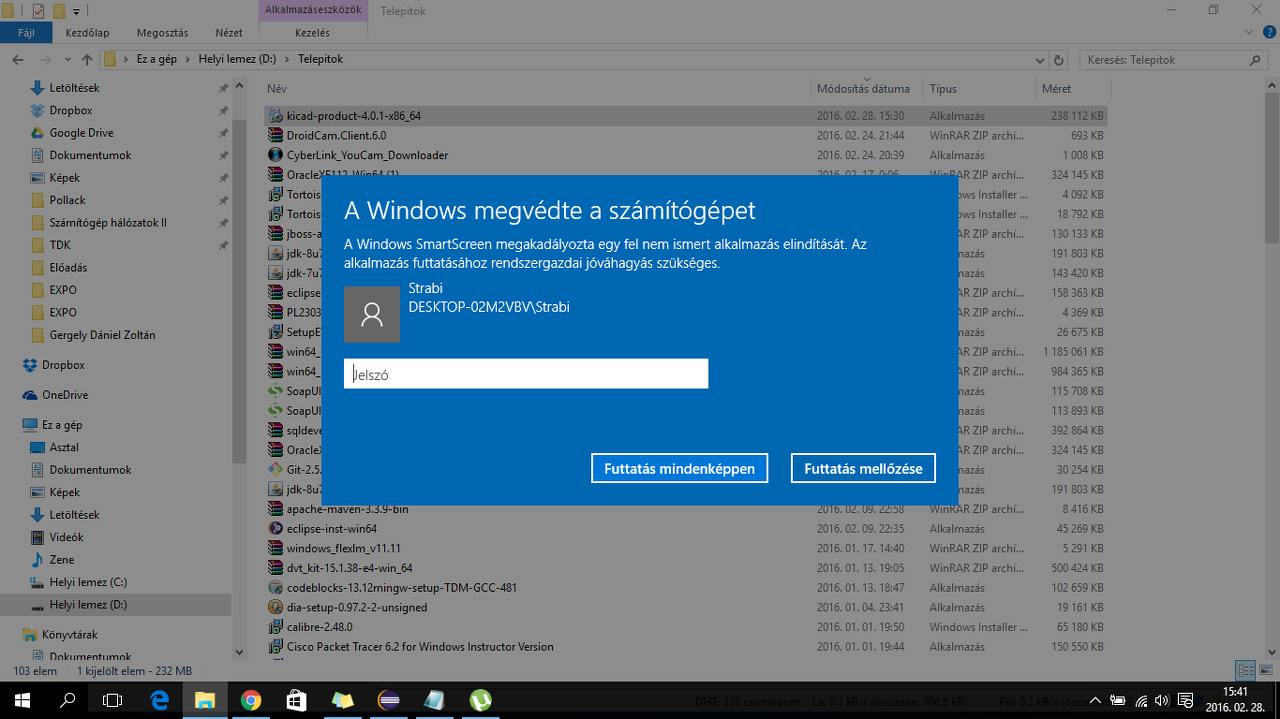Viewport: 1280px width, 719px height.
Task: Show hidden system tray icons
Action: pos(1094,700)
